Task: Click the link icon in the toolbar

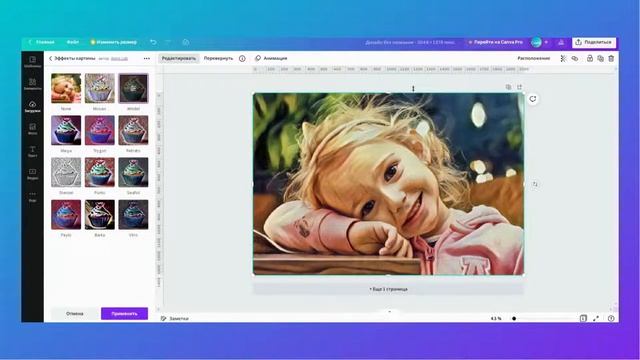Action: [575, 58]
